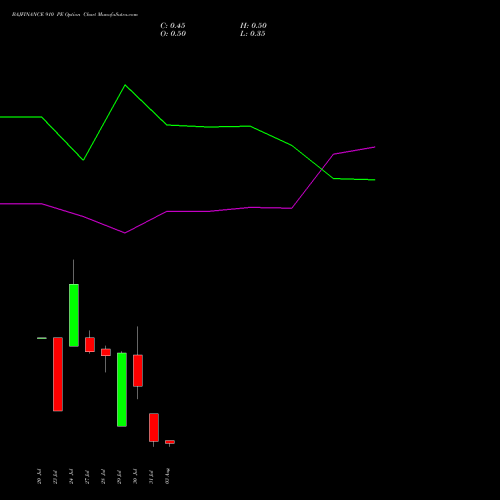Click the large red candle left of the tallest green candle
Viewport: 500px width, 500px height.
(58, 374)
